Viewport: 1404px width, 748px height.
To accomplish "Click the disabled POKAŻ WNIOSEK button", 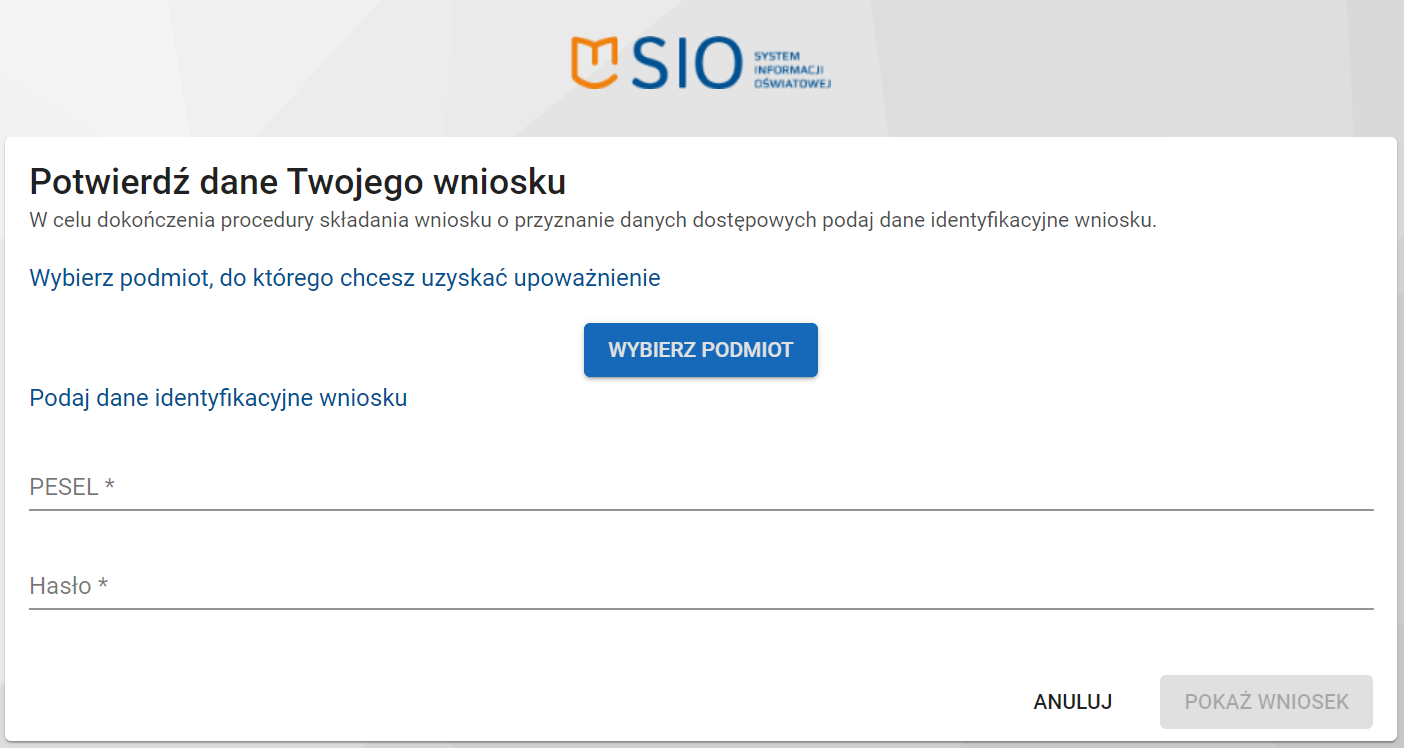I will 1265,701.
